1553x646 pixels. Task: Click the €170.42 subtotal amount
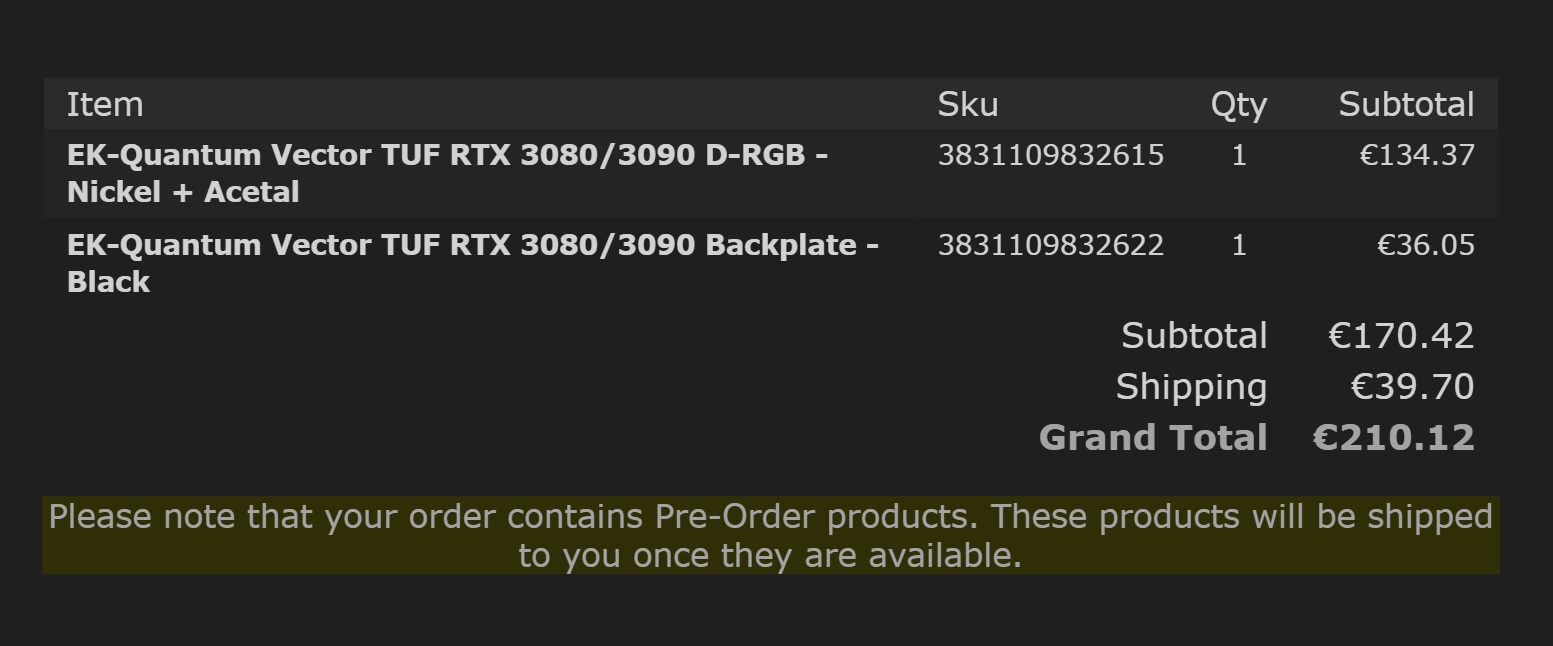click(1401, 336)
